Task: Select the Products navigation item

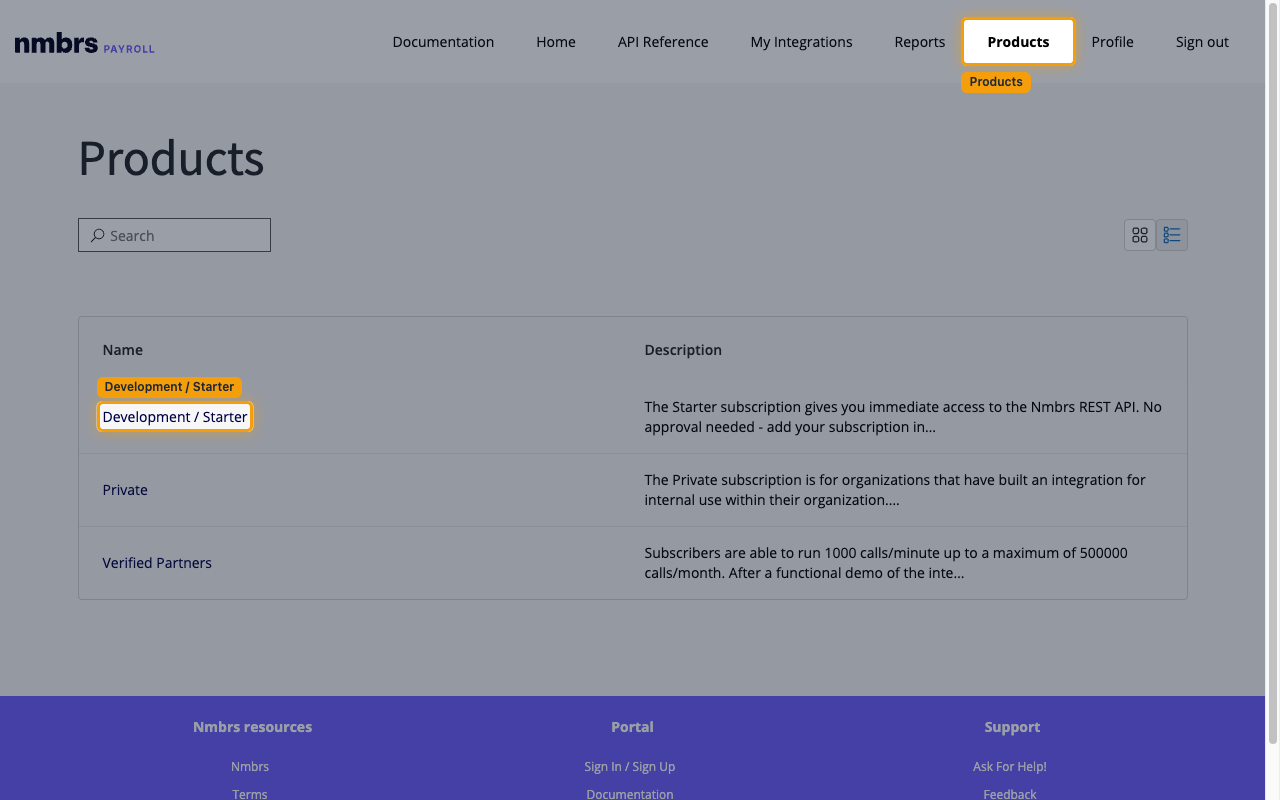Action: tap(1018, 42)
